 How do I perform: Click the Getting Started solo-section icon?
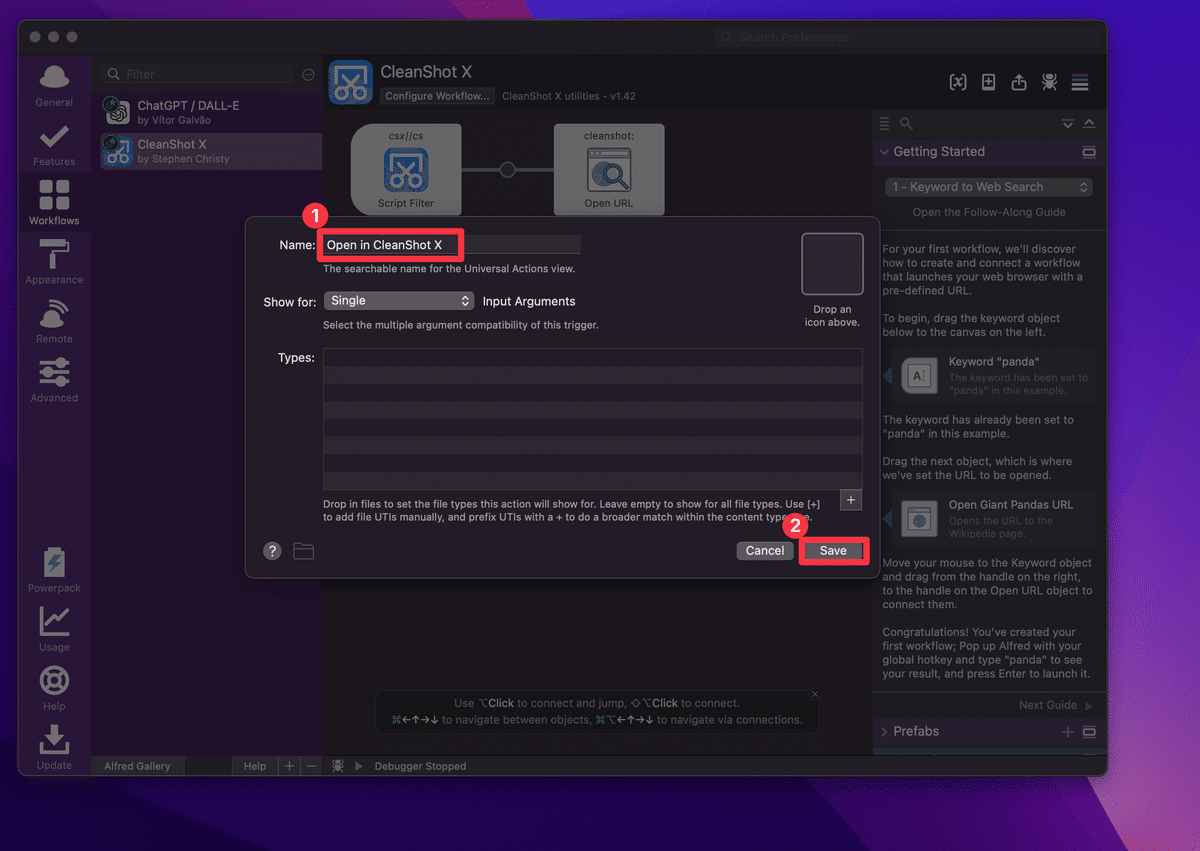click(x=1089, y=152)
